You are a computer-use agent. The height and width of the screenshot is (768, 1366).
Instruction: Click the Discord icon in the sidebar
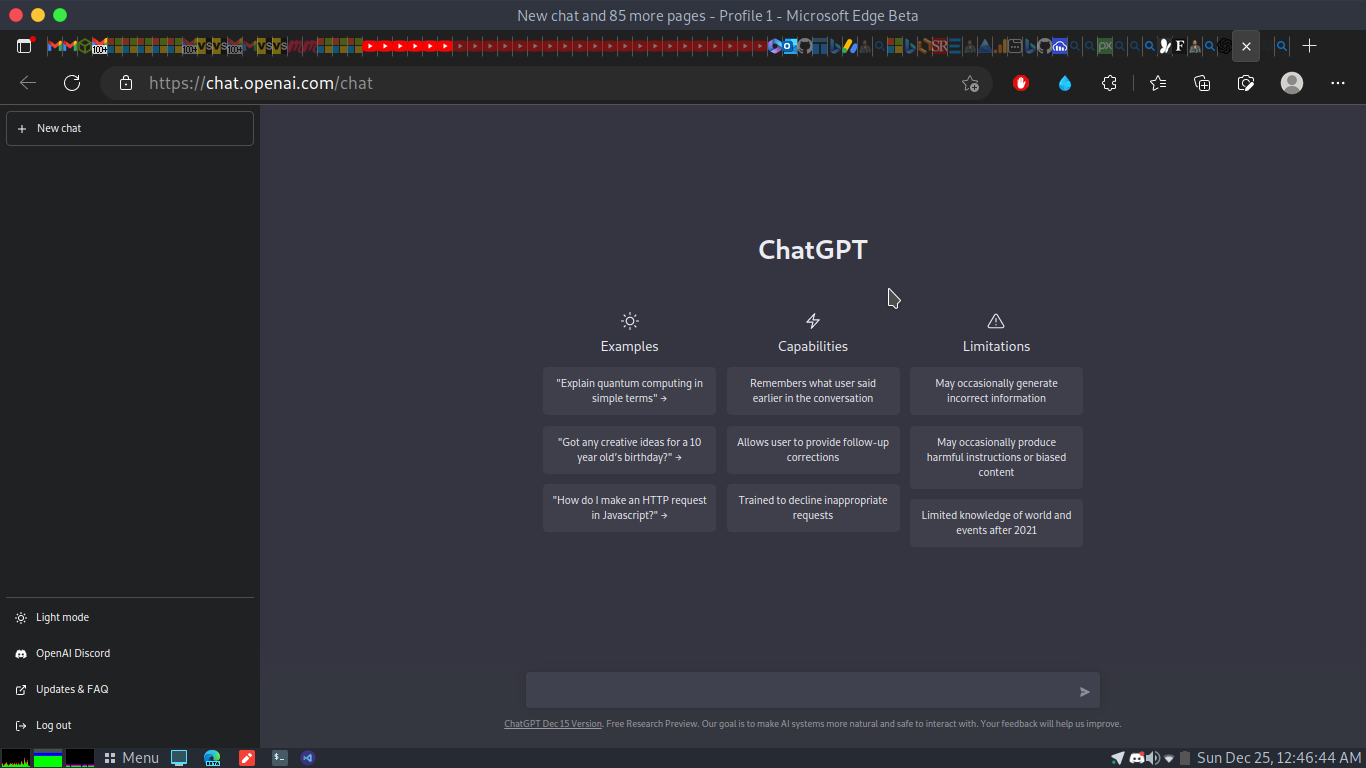coord(21,654)
